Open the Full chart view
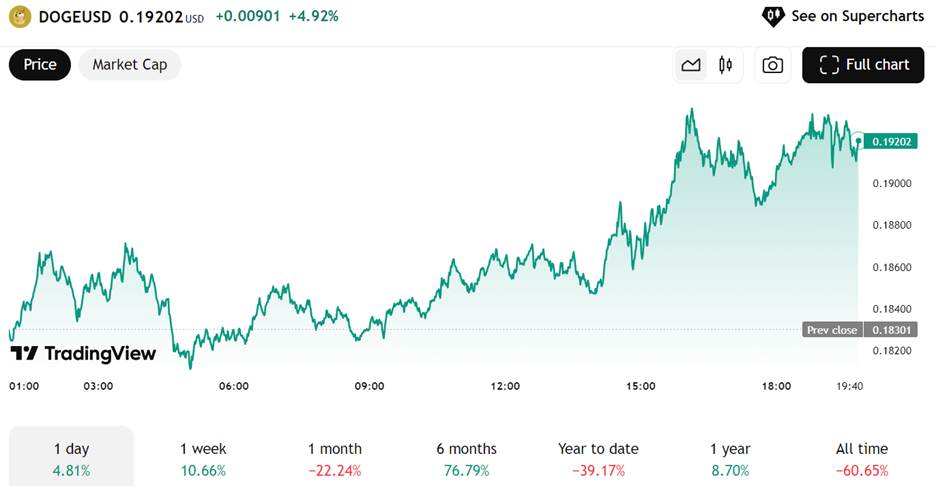Screen dimensions: 936x486 (x=864, y=65)
